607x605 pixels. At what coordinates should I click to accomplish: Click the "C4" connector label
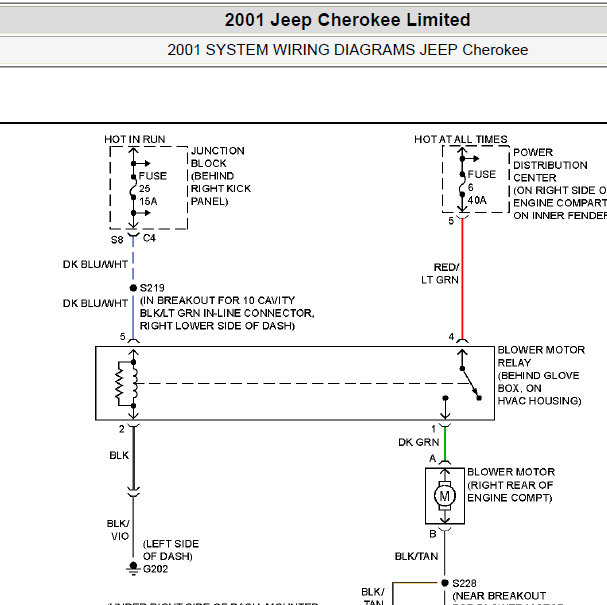149,238
